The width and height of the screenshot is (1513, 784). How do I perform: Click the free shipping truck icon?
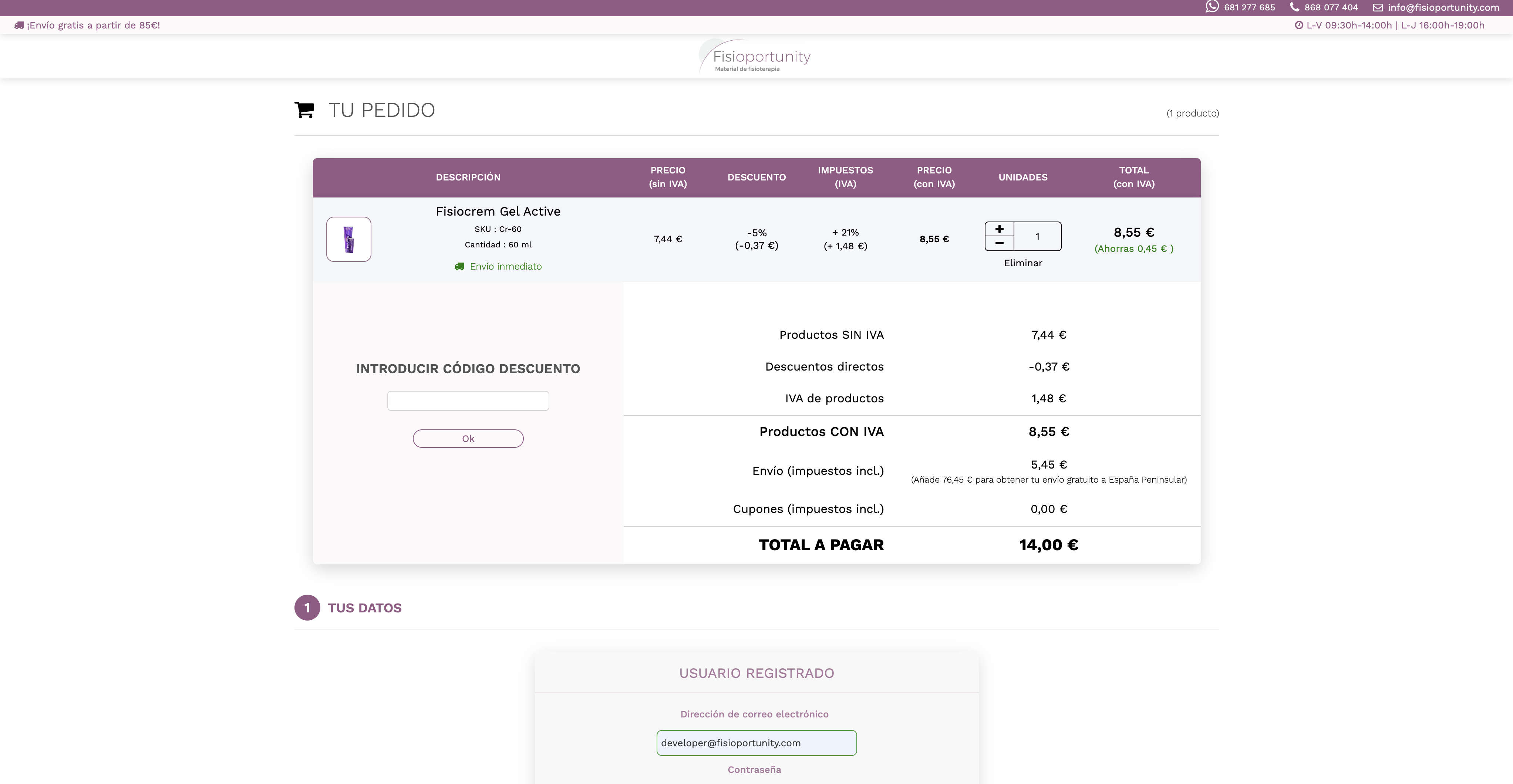[x=19, y=25]
